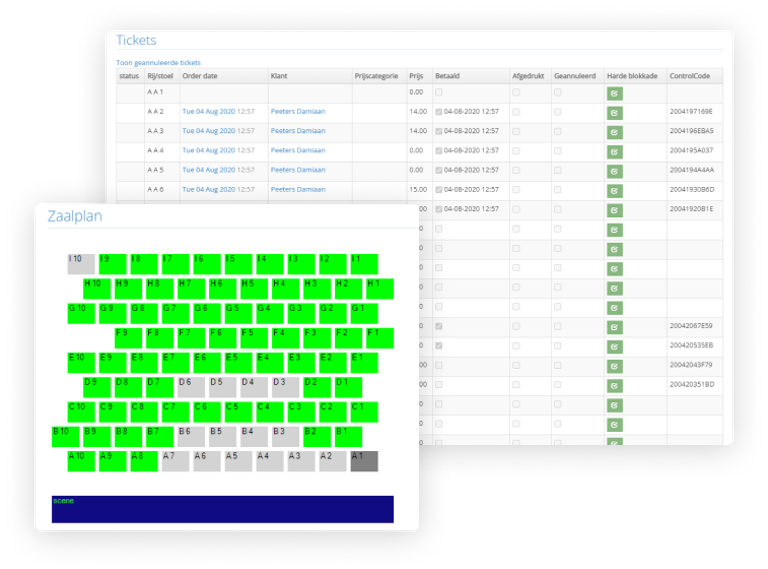Select dark gray seat A 1
Viewport: 768px width, 569px height.
(364, 460)
